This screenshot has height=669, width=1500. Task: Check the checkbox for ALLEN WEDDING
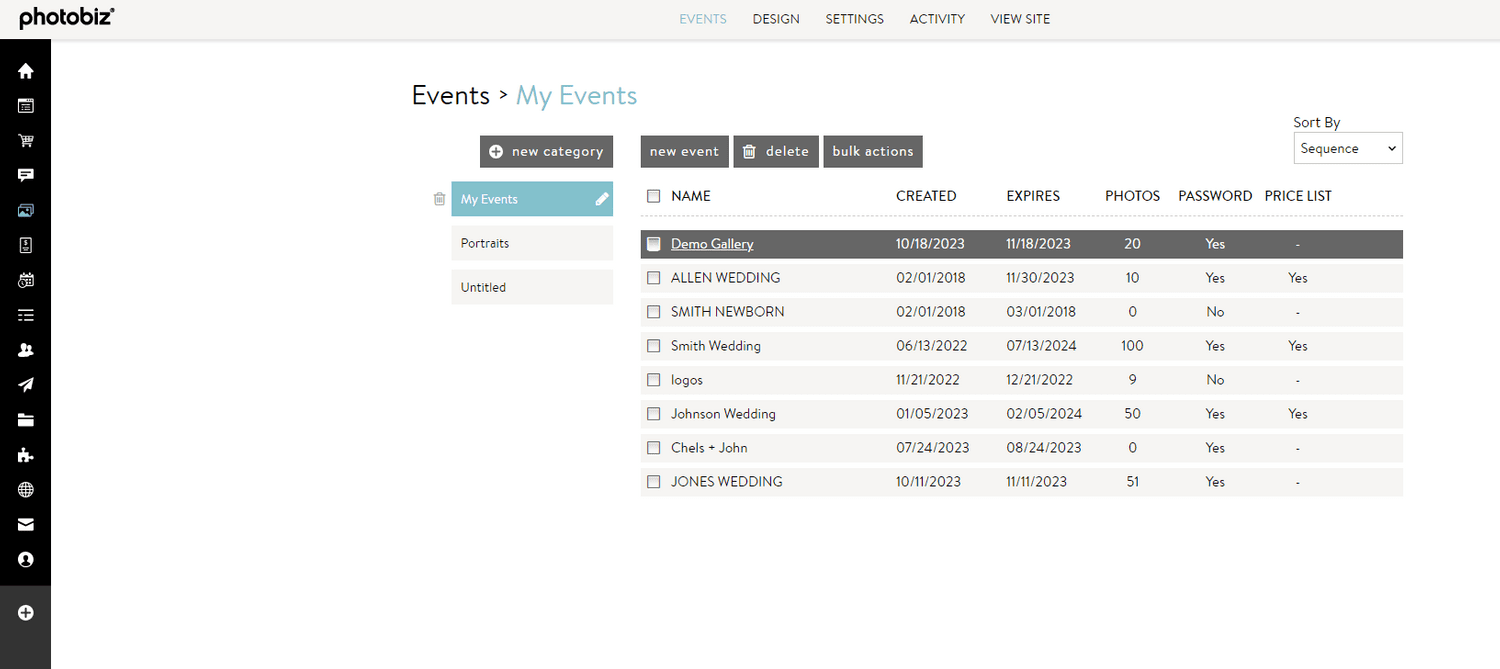click(x=654, y=277)
